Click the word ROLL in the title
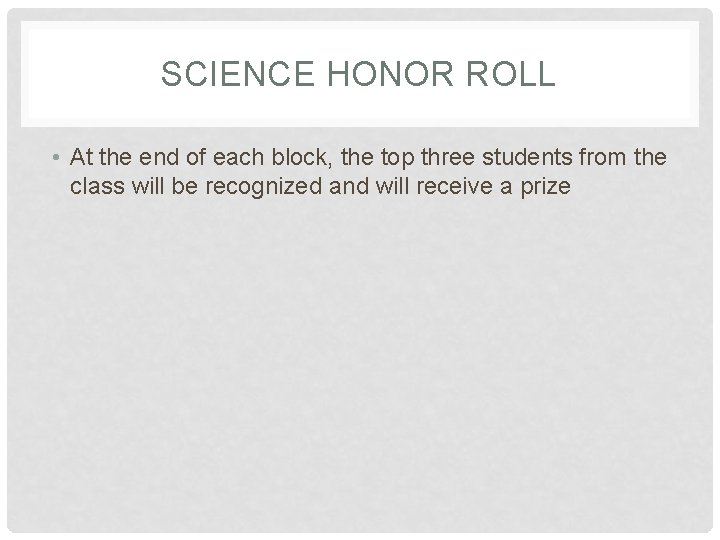The image size is (720, 540). pyautogui.click(x=511, y=73)
